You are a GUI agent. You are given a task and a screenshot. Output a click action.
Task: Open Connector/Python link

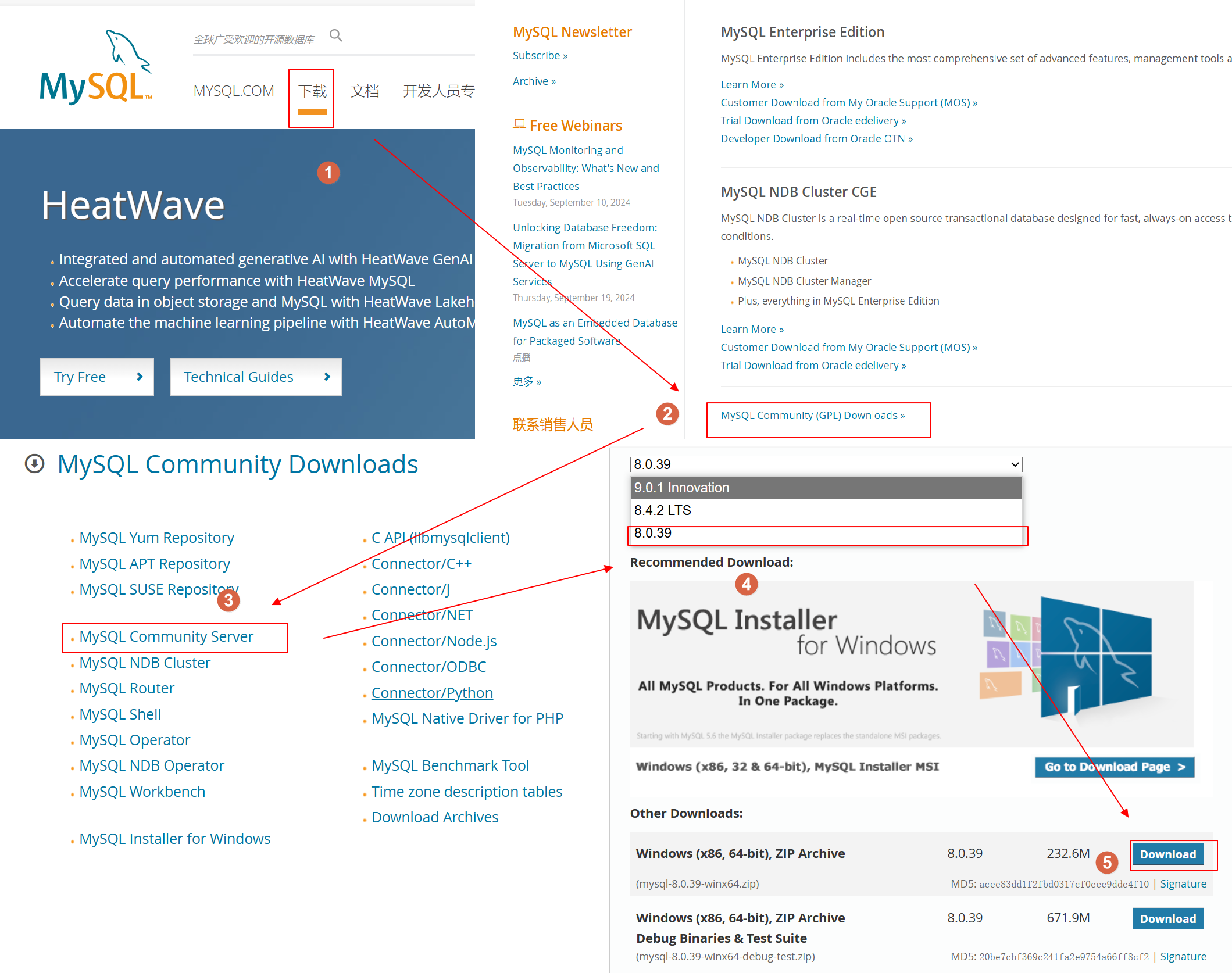tap(433, 693)
